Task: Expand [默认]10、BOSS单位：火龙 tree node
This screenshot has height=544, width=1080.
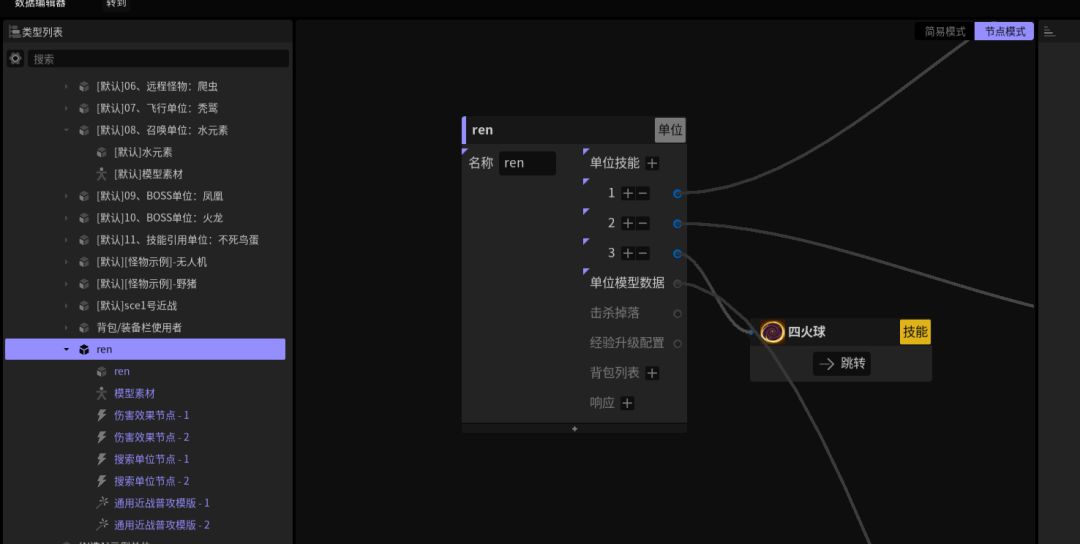Action: point(66,218)
